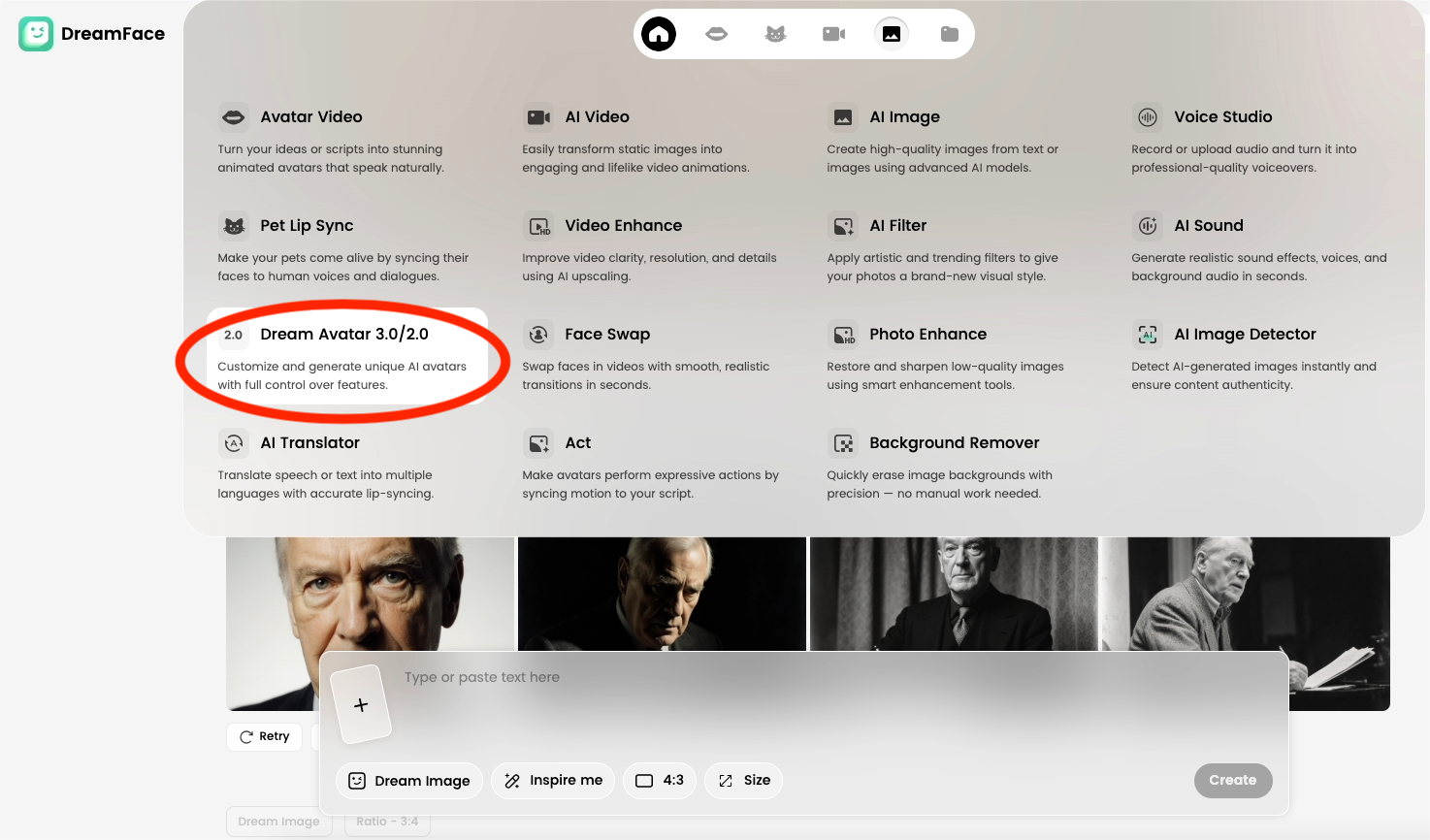This screenshot has width=1430, height=840.
Task: Select the image icon in top navigation
Action: [x=892, y=34]
